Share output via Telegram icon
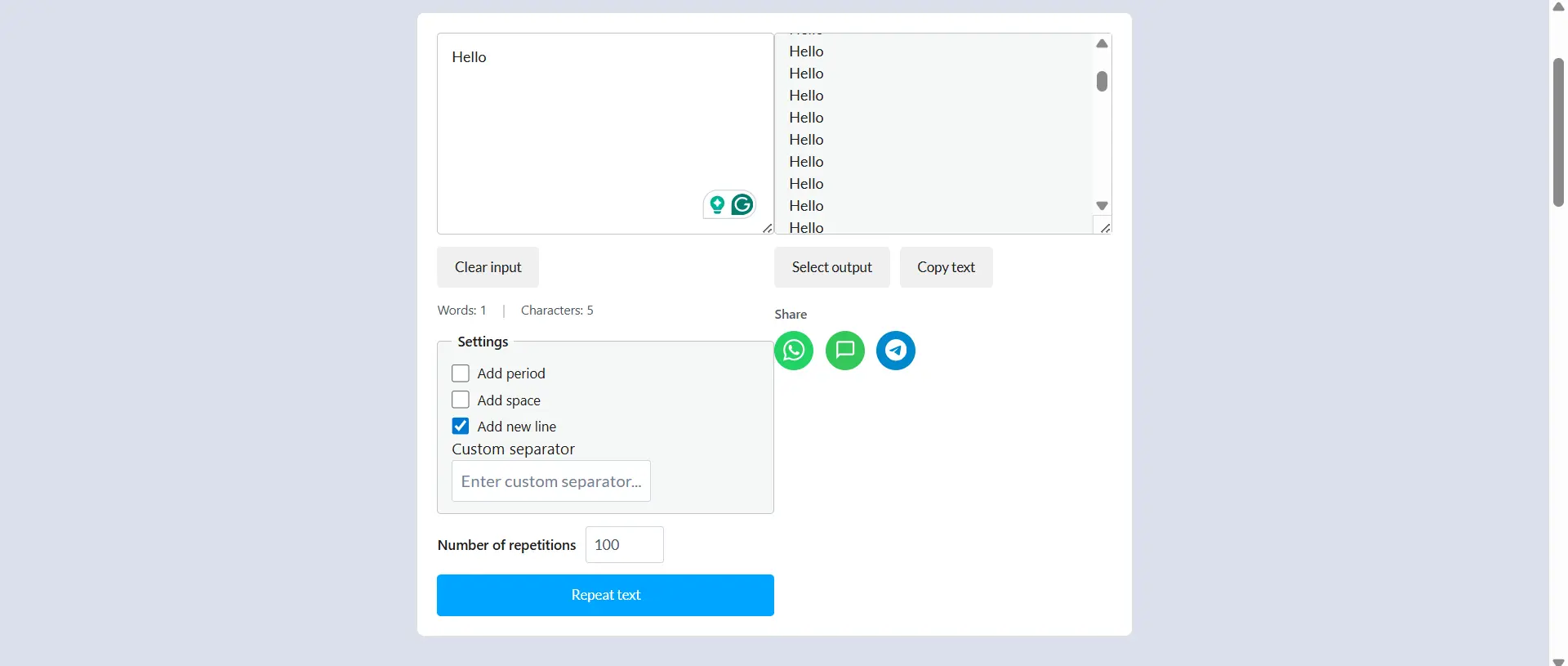Viewport: 1568px width, 666px height. tap(896, 351)
